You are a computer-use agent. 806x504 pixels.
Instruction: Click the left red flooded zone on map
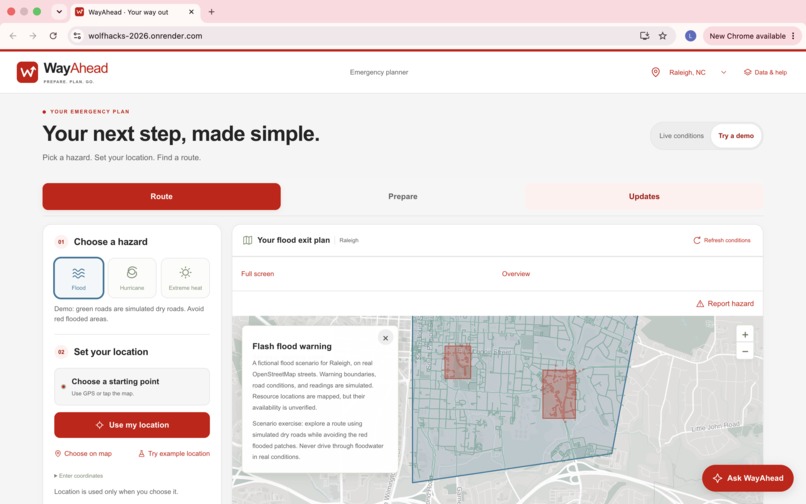457,362
